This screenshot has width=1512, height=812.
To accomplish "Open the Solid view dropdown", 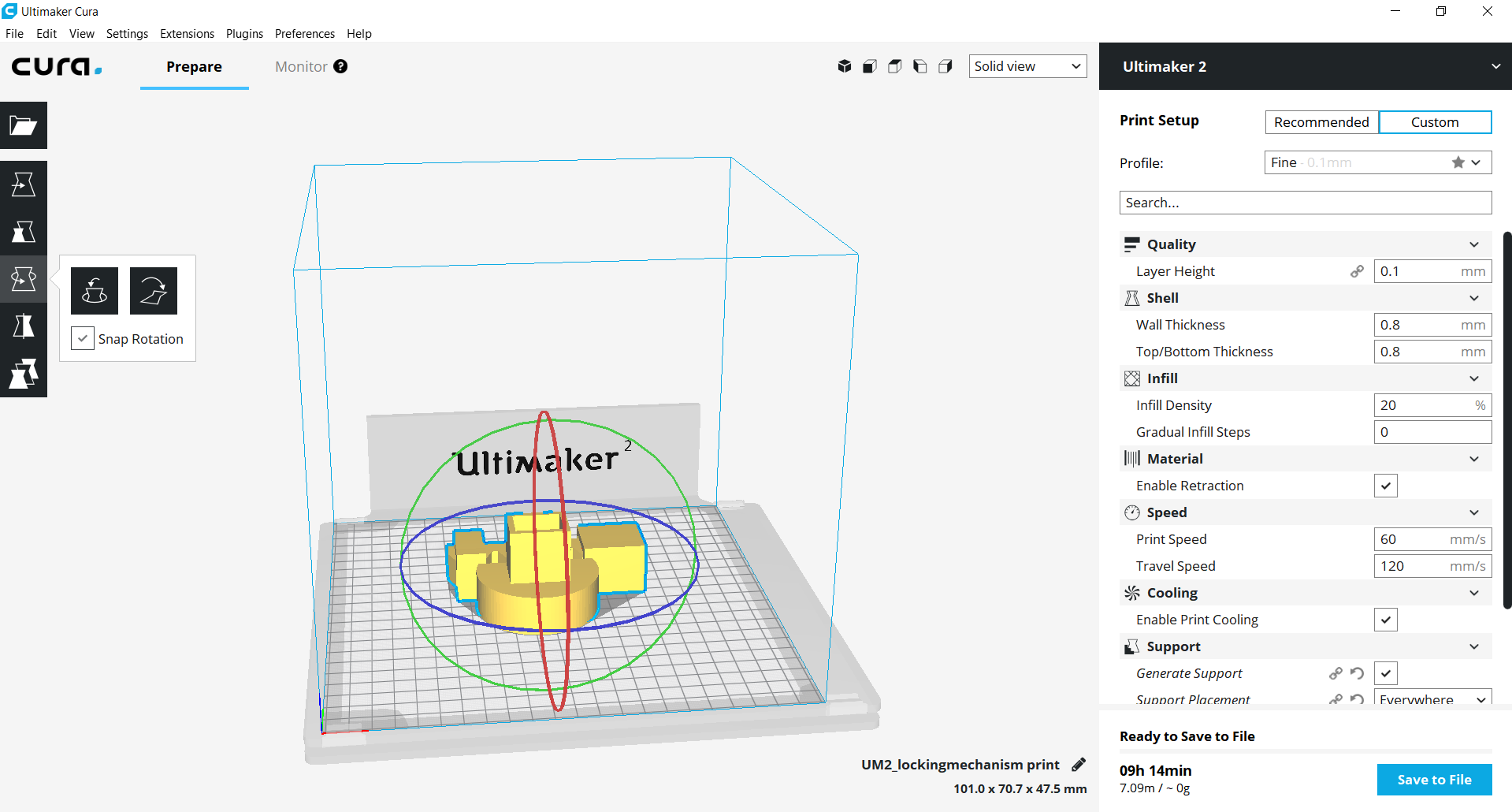I will click(x=1027, y=66).
